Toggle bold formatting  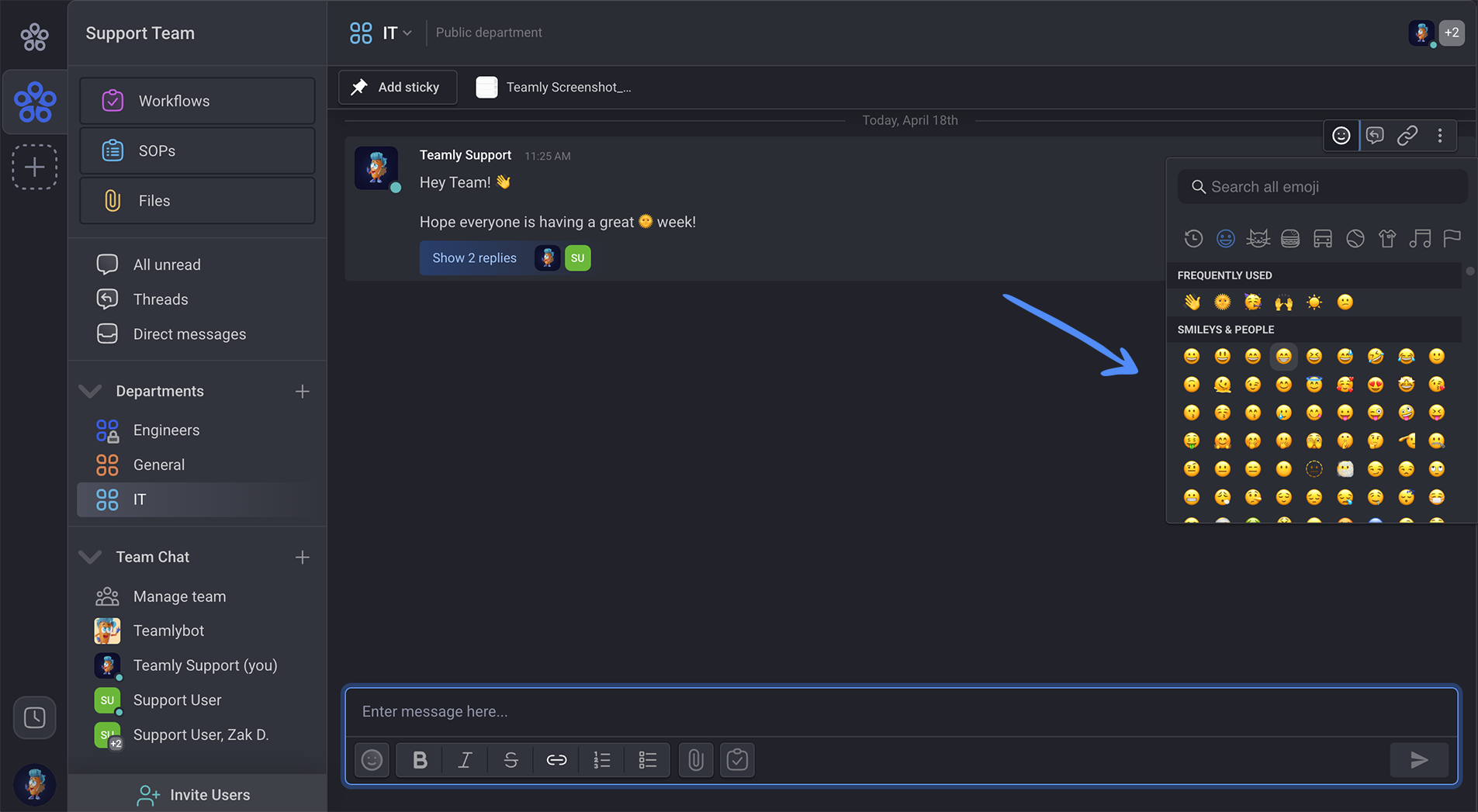point(420,760)
